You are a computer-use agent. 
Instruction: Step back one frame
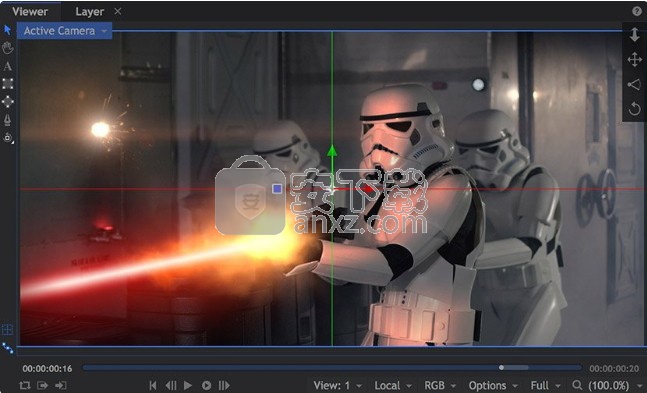(170, 385)
